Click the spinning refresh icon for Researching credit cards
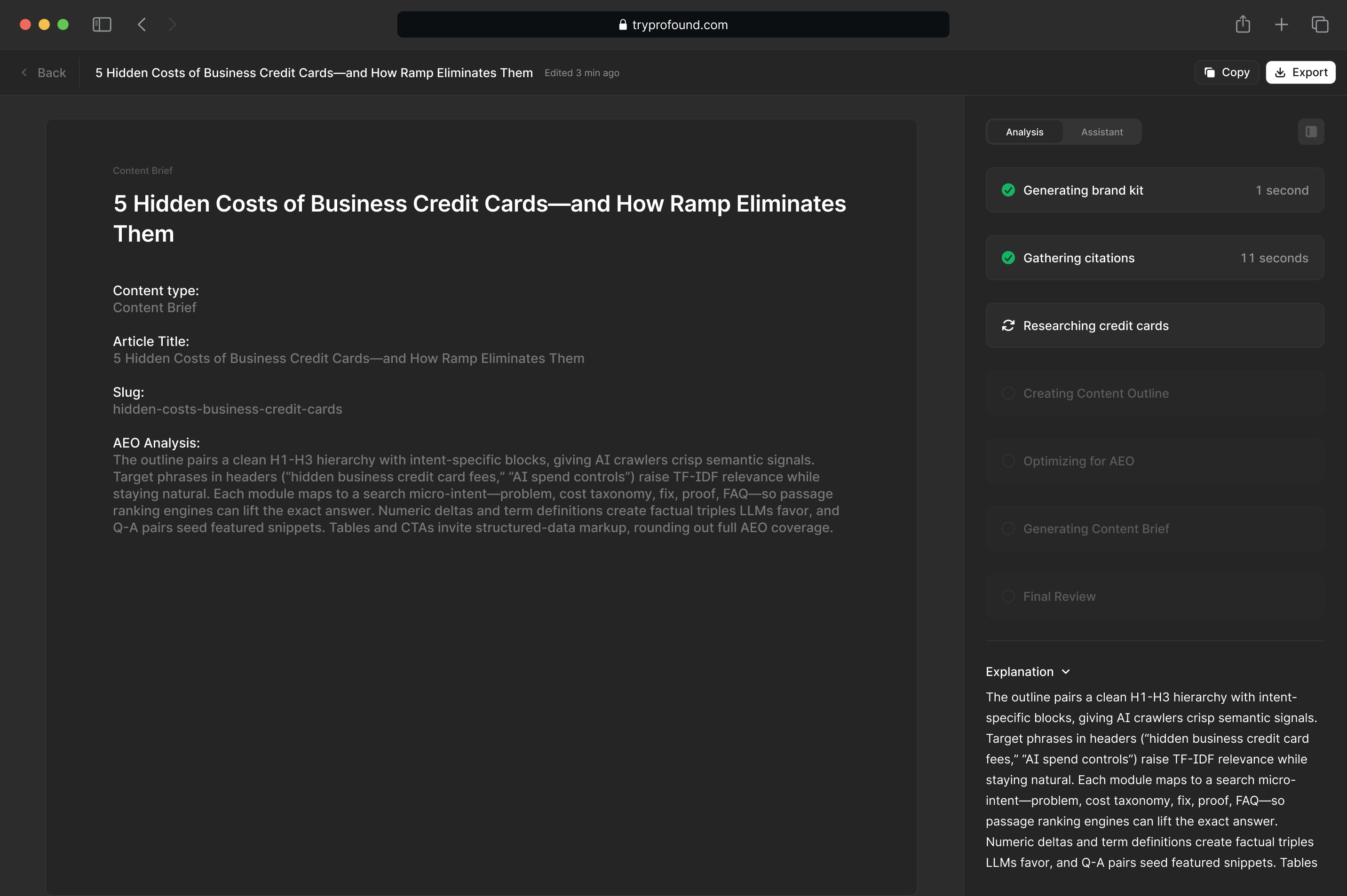Screen dimensions: 1347x896 coord(1008,326)
